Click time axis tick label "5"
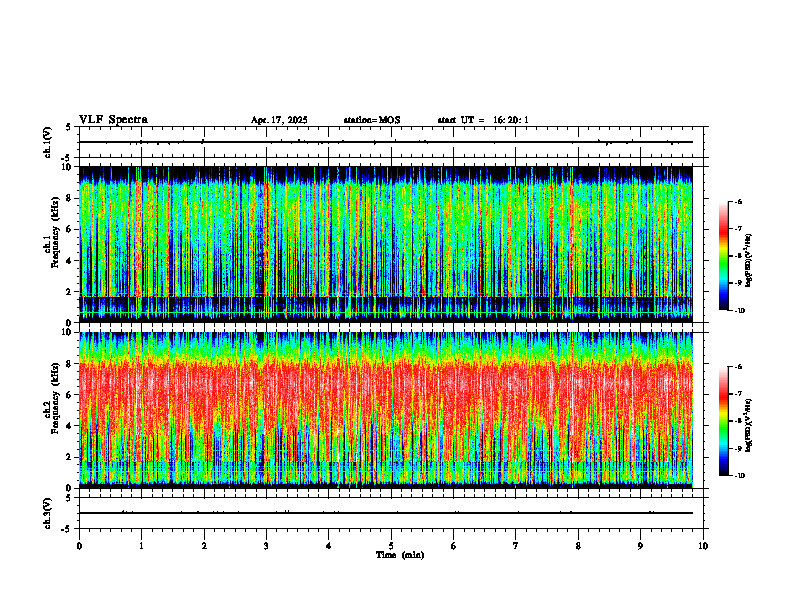 click(x=391, y=546)
